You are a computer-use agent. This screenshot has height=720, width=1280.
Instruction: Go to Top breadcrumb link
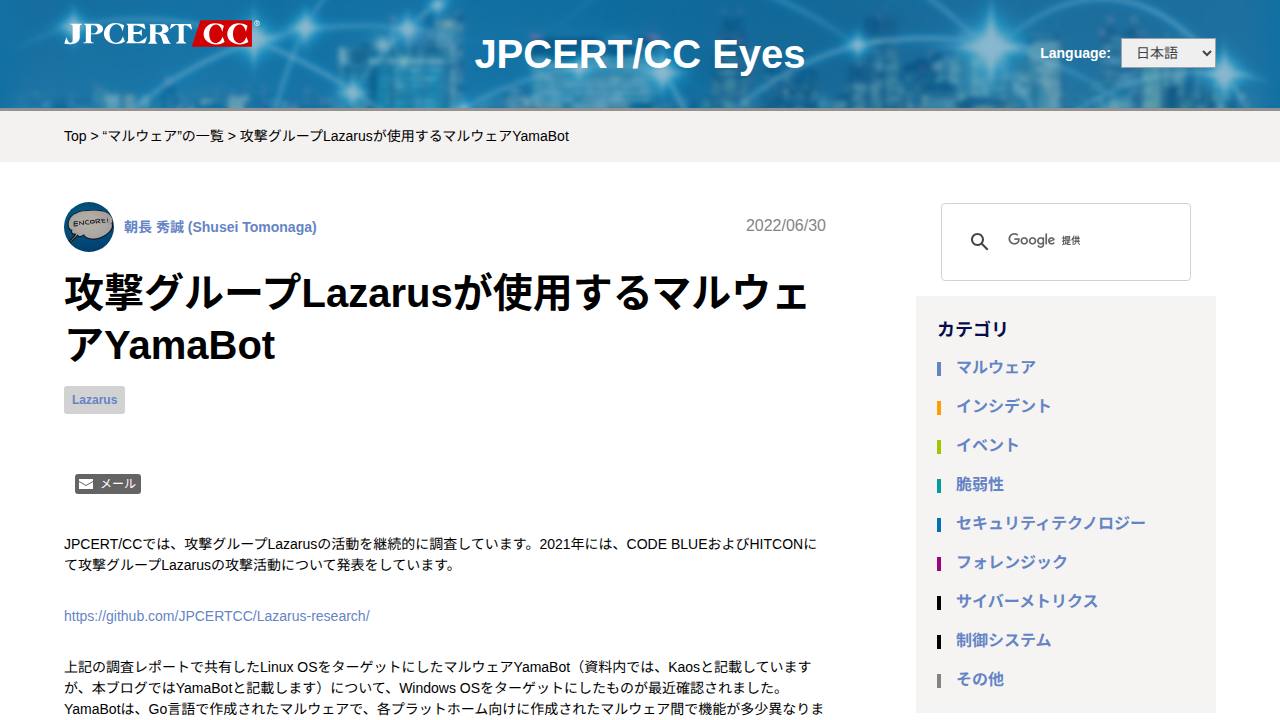(75, 136)
